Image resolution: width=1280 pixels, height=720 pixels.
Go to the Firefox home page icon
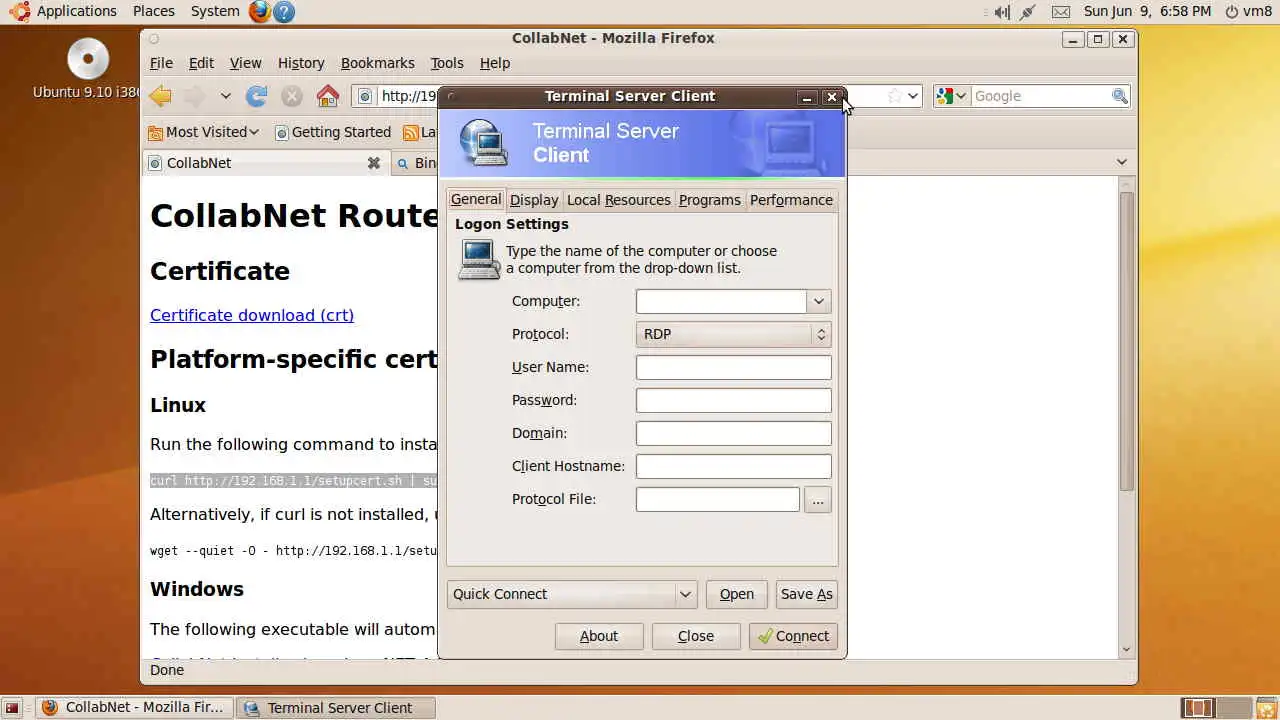tap(328, 96)
